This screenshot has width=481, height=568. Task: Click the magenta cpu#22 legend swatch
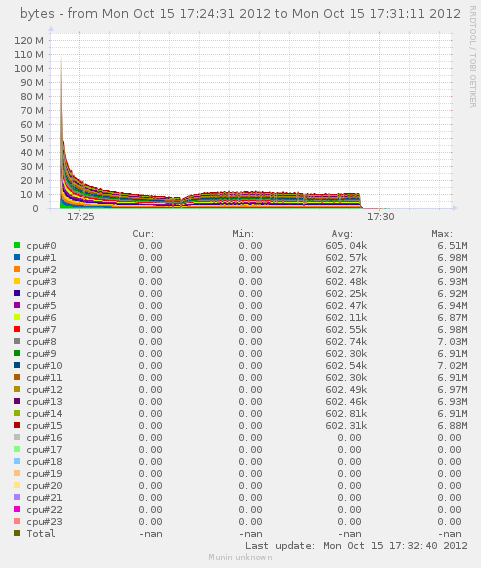(17, 509)
